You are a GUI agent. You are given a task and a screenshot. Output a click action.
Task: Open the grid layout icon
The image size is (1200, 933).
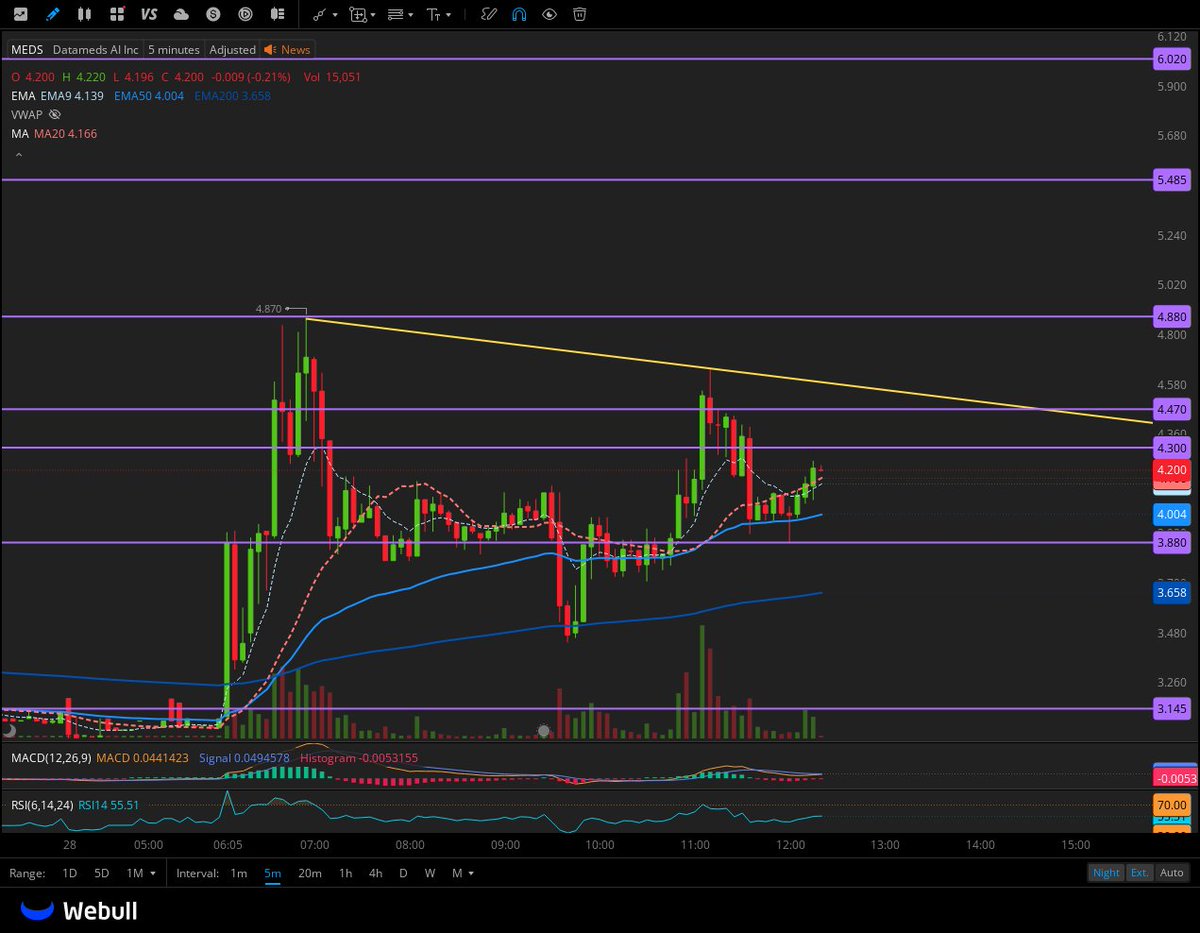[117, 14]
